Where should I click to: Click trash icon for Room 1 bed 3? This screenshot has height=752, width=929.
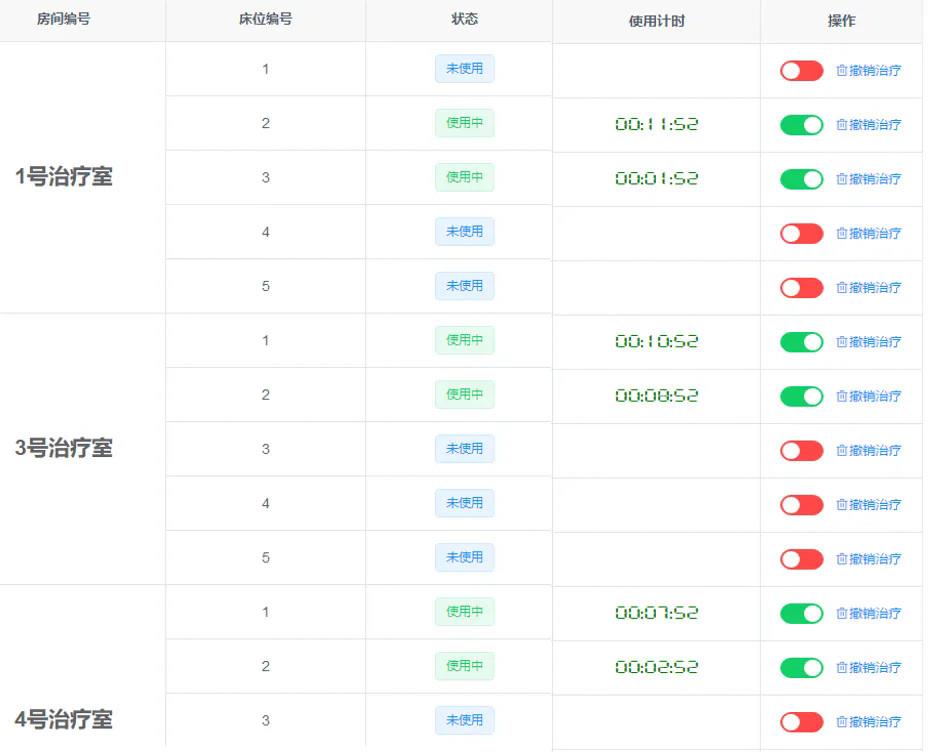[842, 179]
